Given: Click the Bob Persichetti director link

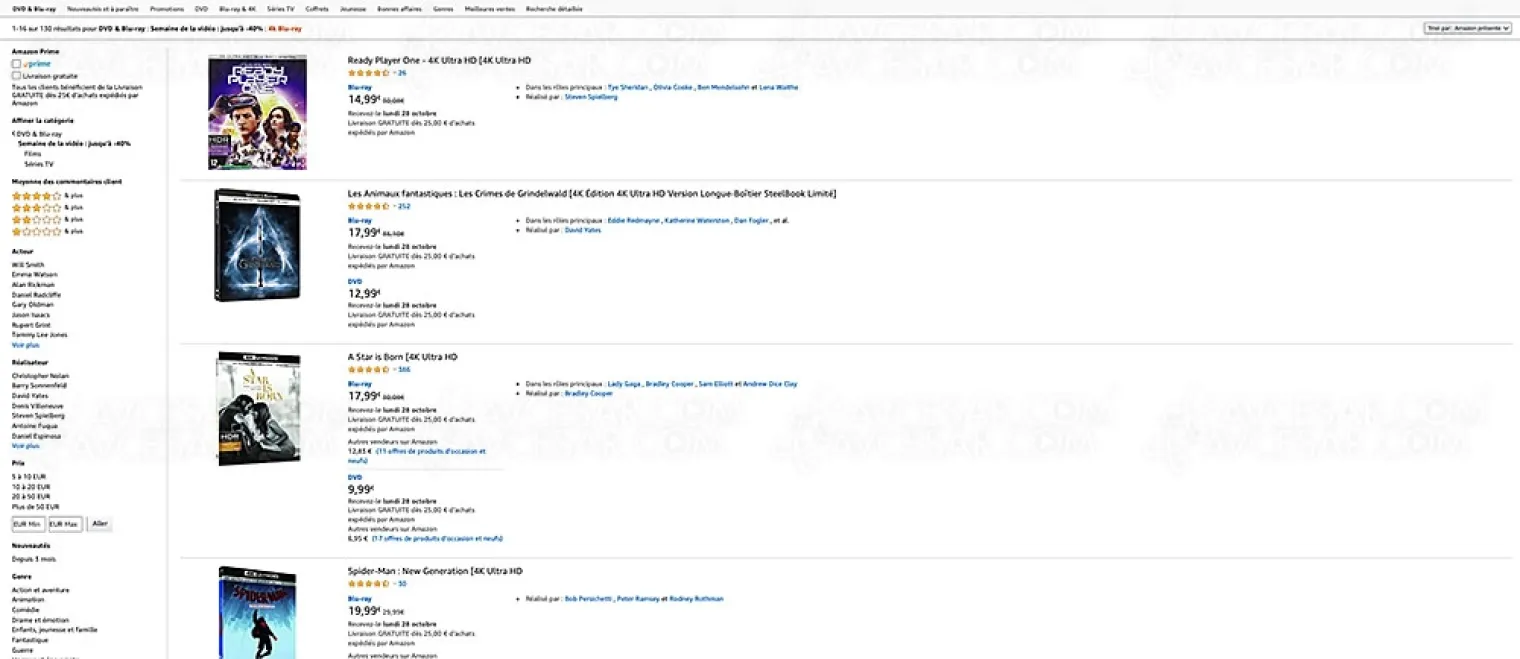Looking at the screenshot, I should (586, 599).
